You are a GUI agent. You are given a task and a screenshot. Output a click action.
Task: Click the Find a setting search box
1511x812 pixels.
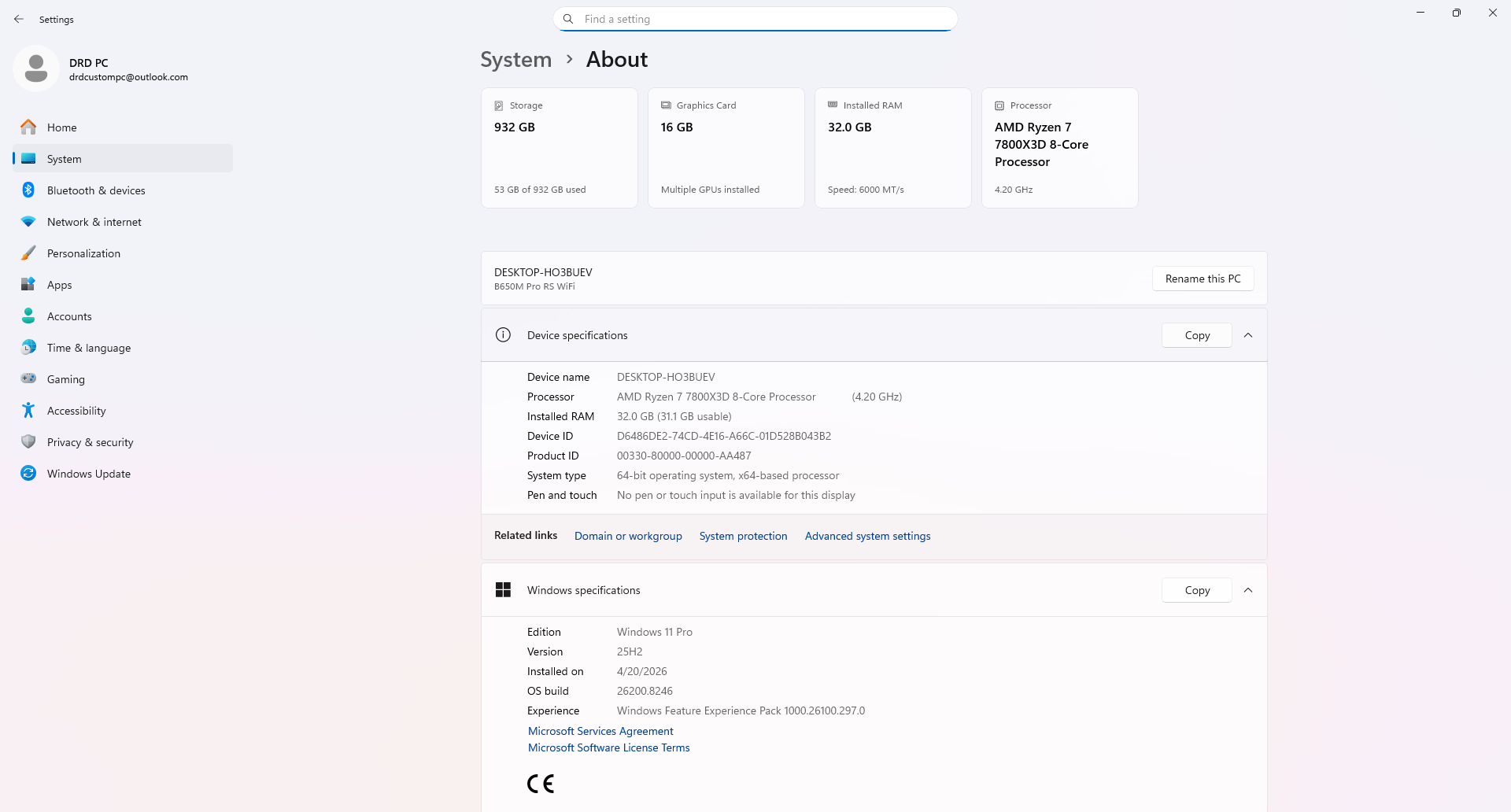pos(755,19)
